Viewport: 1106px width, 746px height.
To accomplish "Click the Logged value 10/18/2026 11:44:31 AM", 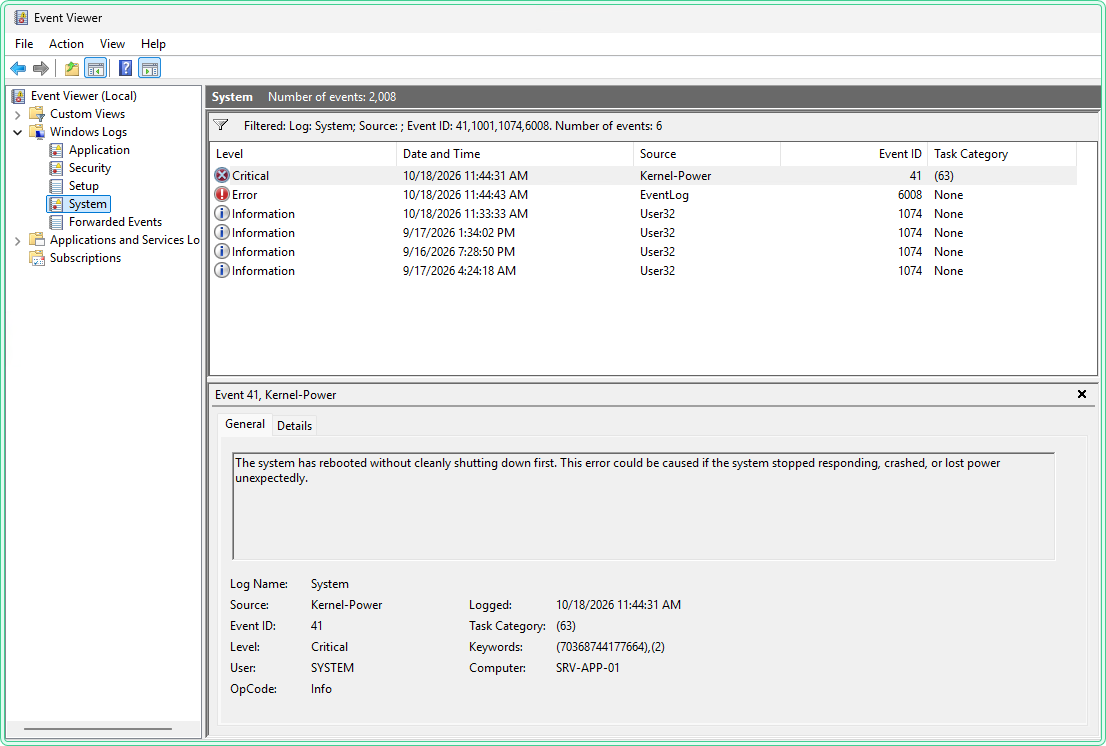I will click(x=619, y=605).
